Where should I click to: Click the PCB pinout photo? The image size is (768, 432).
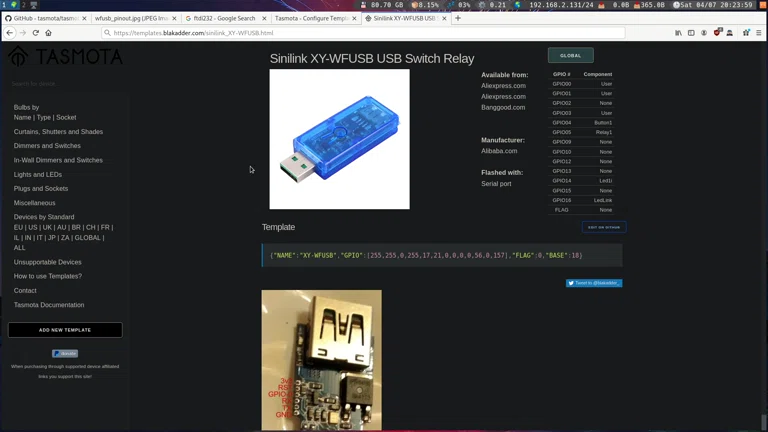click(x=321, y=360)
